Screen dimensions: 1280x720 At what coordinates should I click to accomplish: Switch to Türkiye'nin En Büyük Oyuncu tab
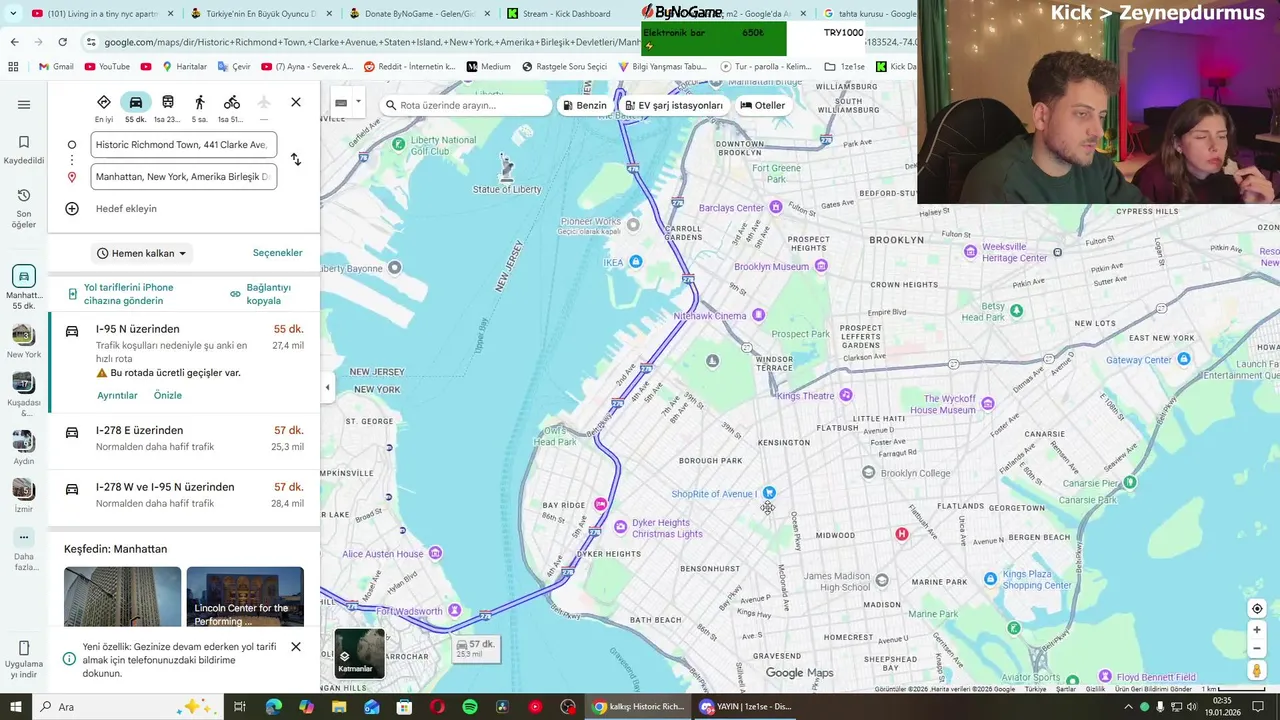(263, 14)
